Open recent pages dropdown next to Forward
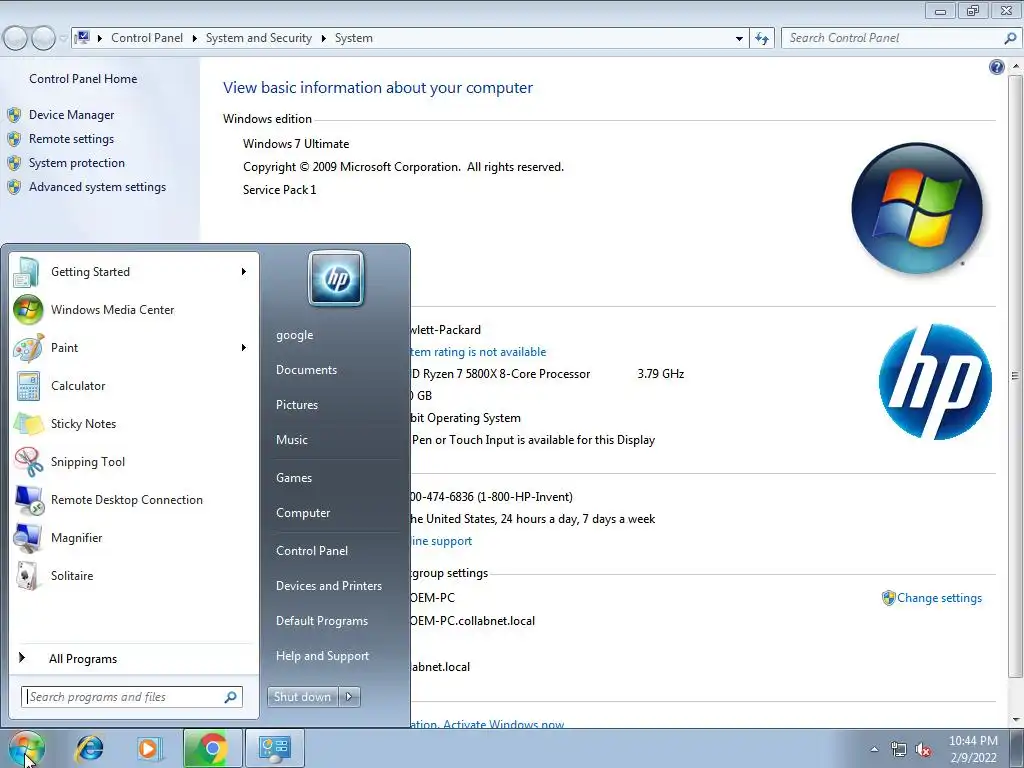The image size is (1024, 768). coord(63,39)
